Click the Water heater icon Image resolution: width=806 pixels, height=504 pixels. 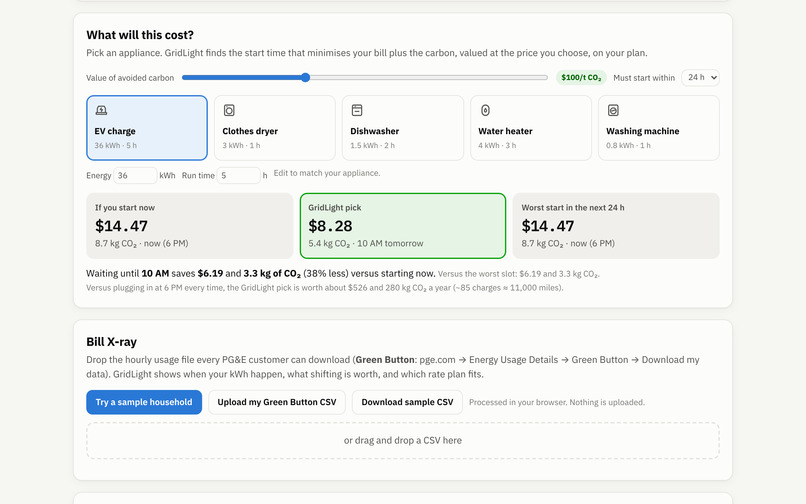[485, 110]
